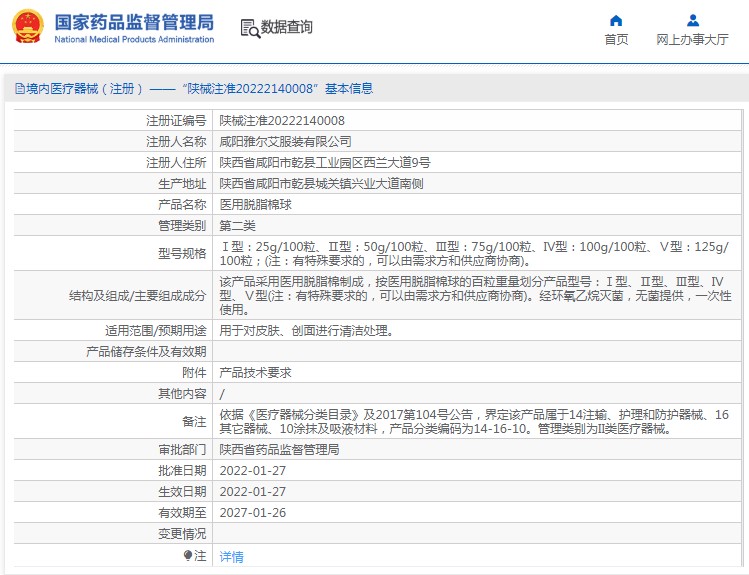The width and height of the screenshot is (749, 575).
Task: Open 网上办事大厅 text link
Action: coord(692,40)
